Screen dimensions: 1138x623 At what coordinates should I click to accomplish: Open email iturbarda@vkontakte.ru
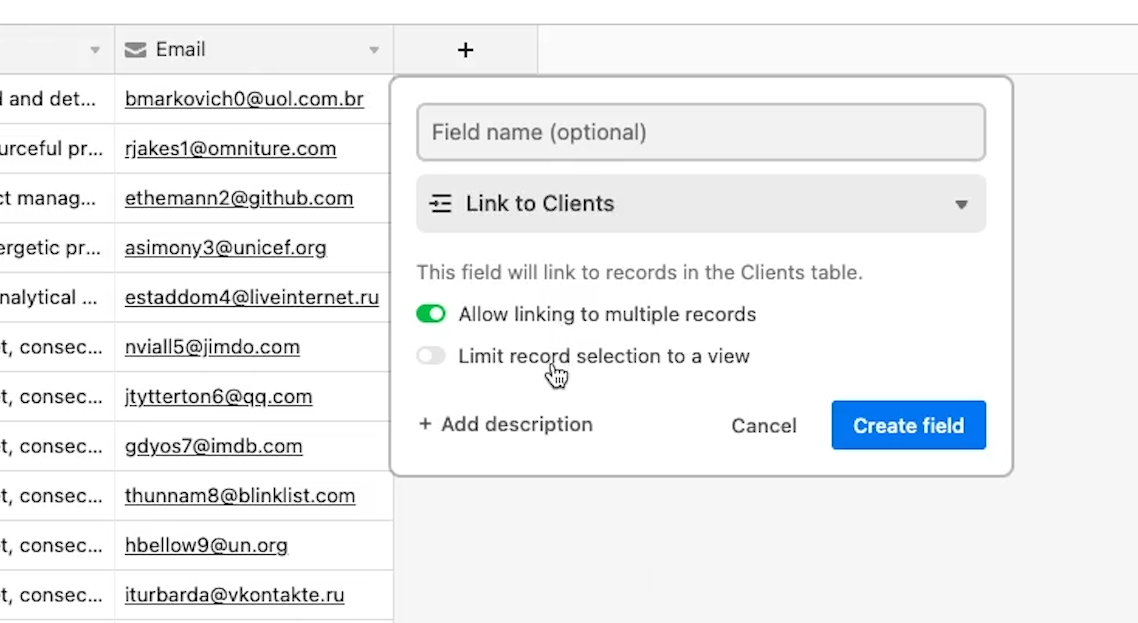234,595
